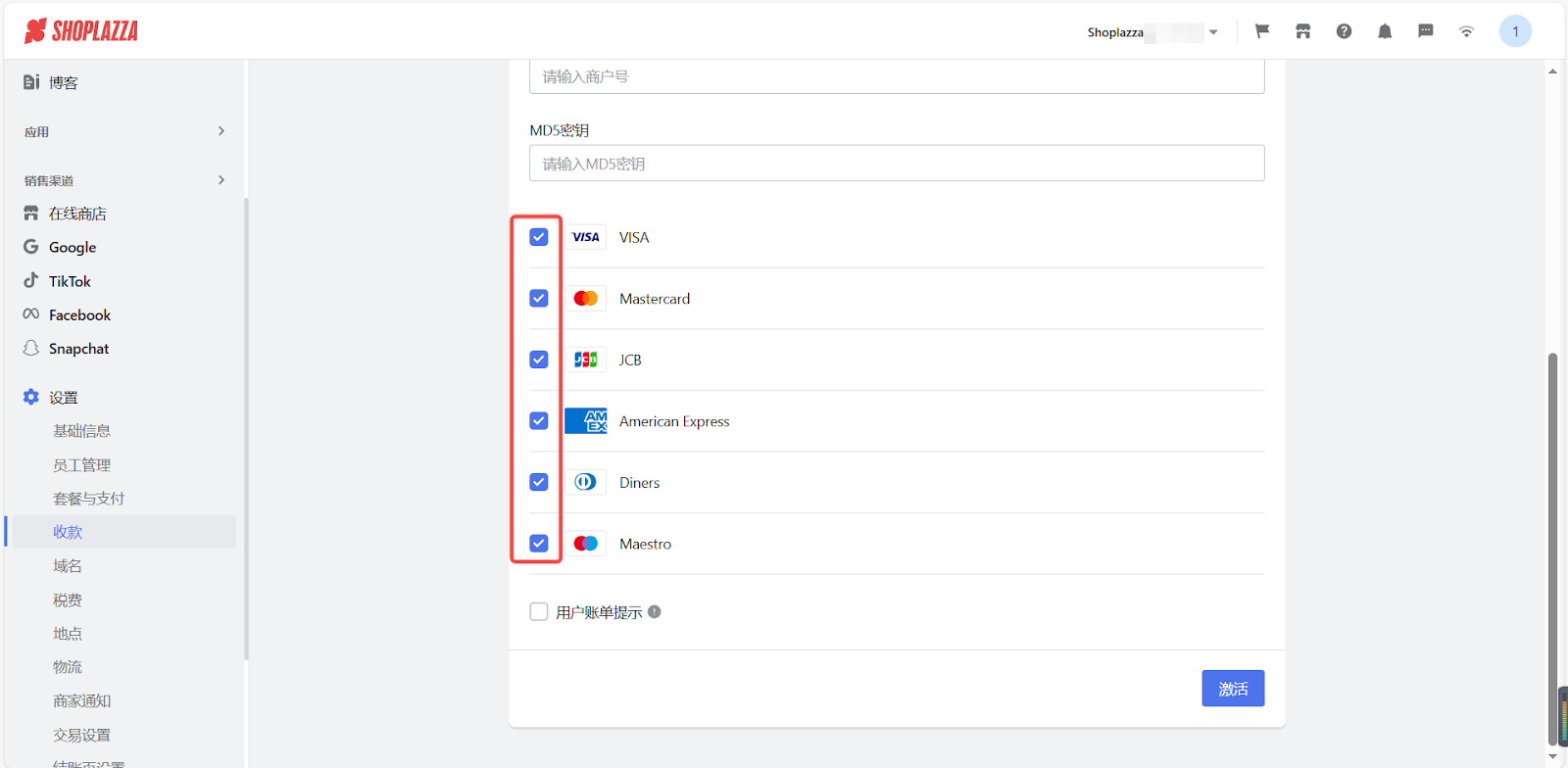Click the TikTok icon in sidebar
The width and height of the screenshot is (1568, 768).
31,280
